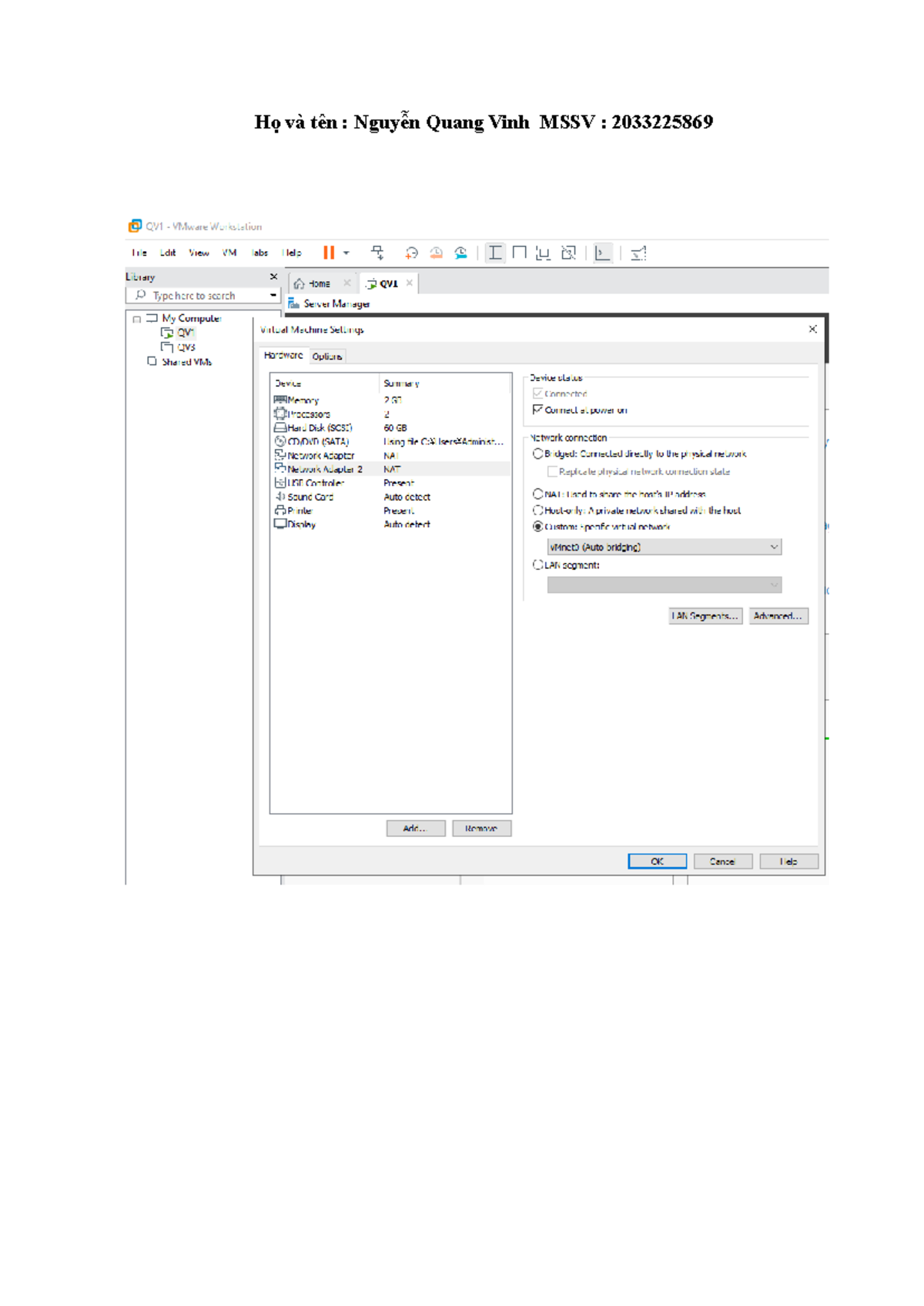Select the Memory device icon
Screen dimensions: 924x1306
point(280,400)
